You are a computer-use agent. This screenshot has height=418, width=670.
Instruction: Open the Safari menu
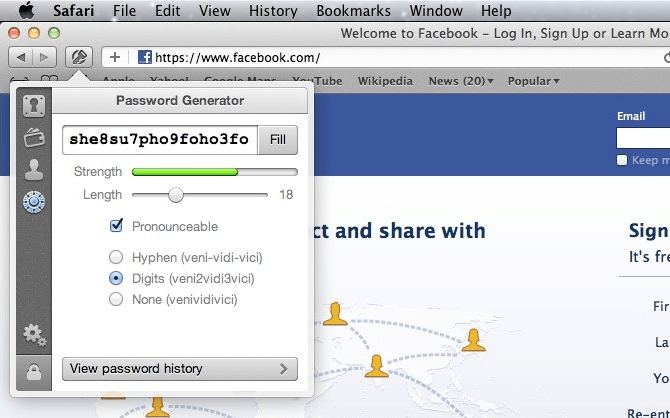(x=73, y=10)
